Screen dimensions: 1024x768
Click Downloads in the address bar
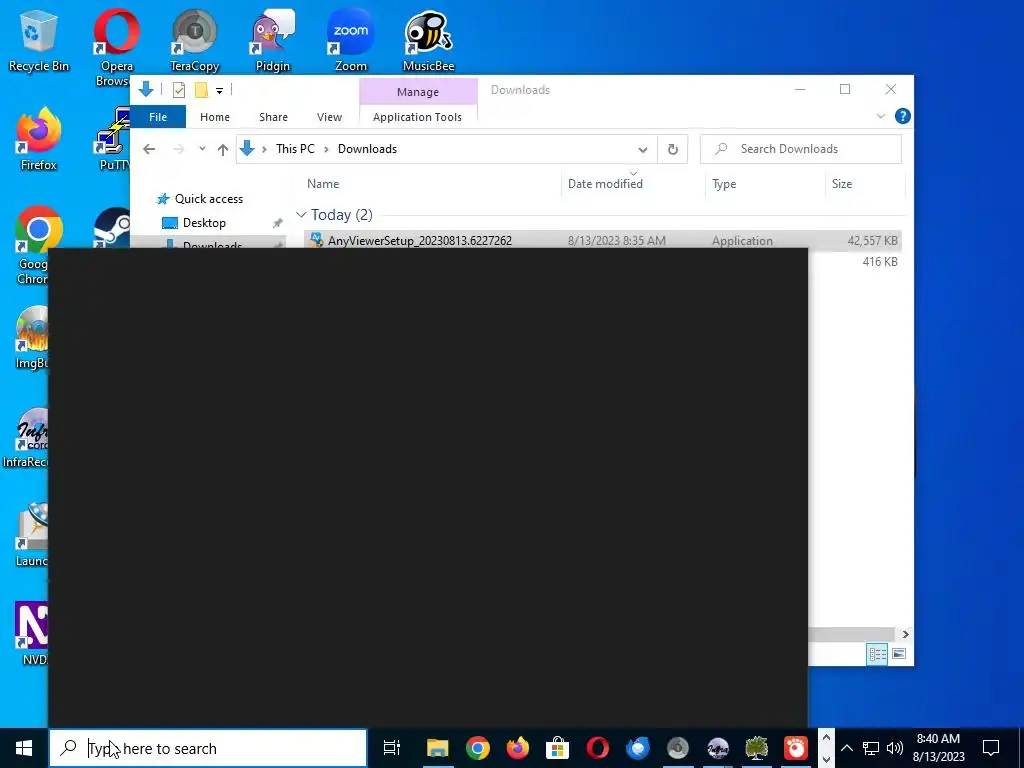click(367, 149)
